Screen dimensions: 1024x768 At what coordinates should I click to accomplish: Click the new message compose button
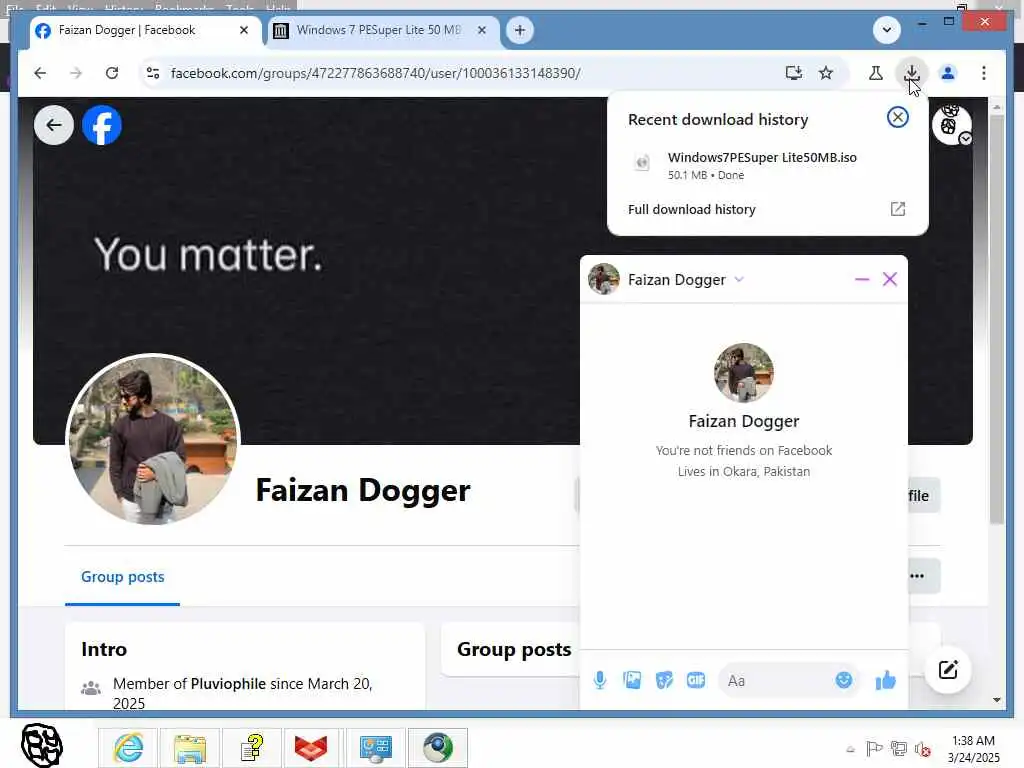[948, 669]
